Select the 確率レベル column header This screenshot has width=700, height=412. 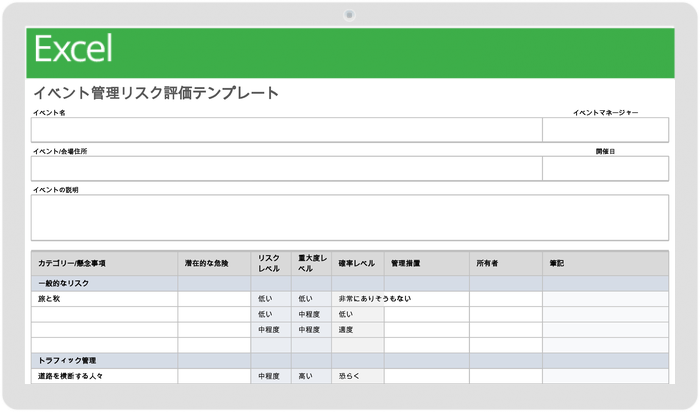point(358,263)
